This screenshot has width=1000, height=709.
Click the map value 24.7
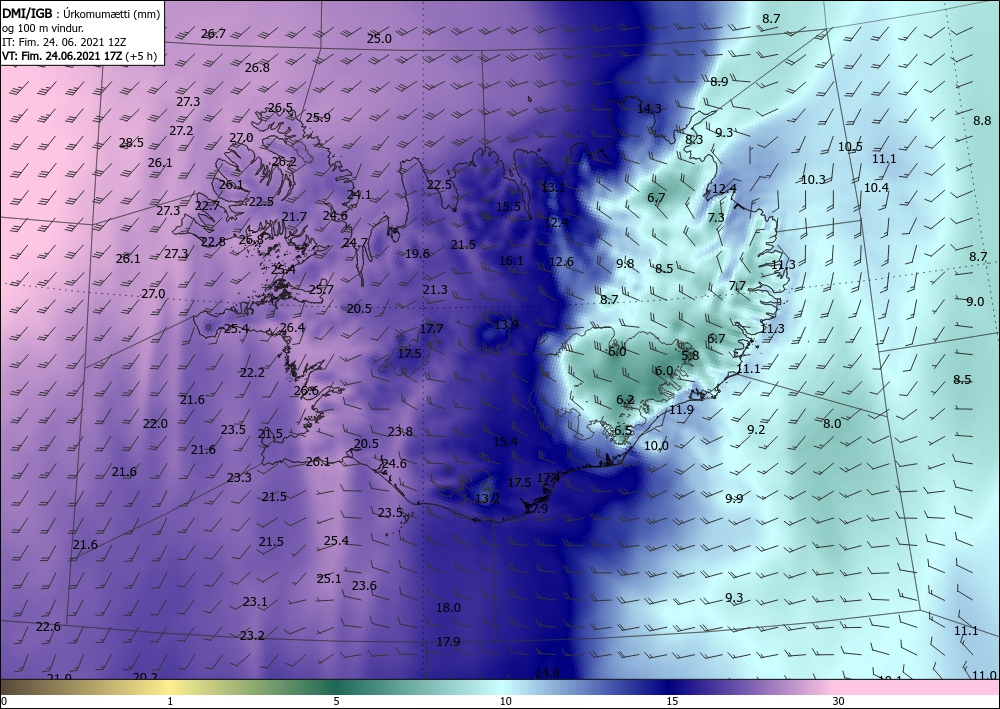tap(355, 242)
